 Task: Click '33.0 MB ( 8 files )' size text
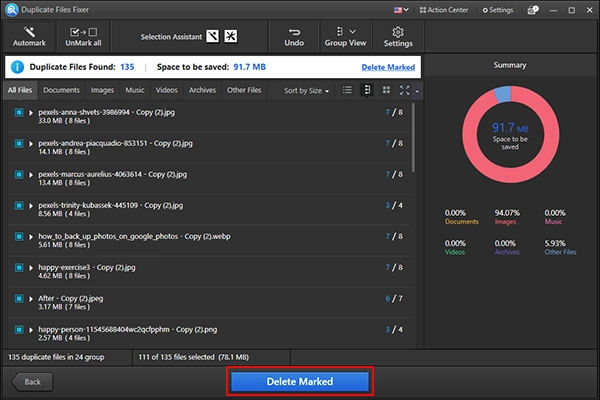click(64, 121)
